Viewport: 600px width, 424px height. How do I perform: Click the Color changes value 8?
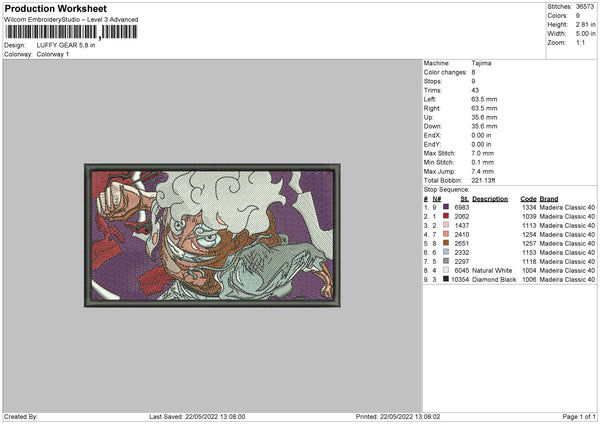click(x=473, y=72)
